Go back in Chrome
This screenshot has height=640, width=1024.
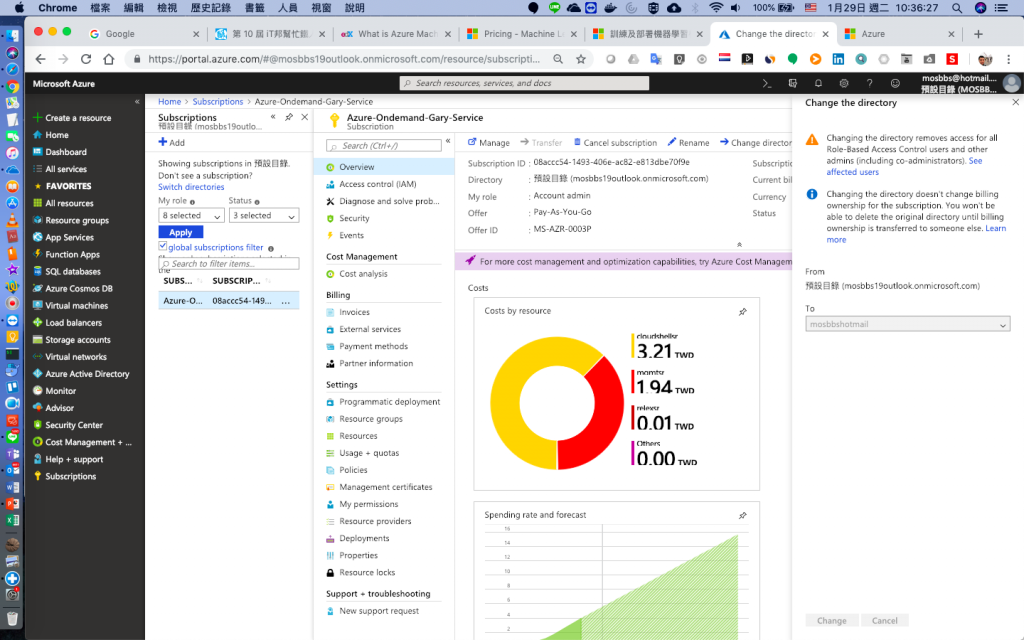click(x=40, y=59)
